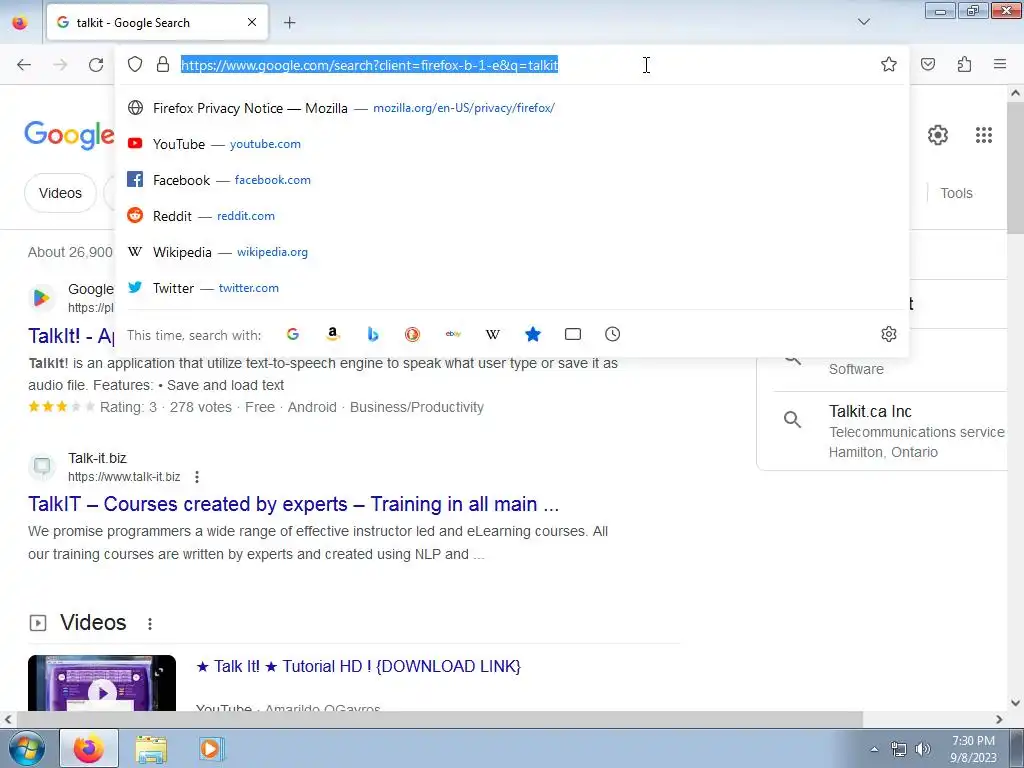
Task: Choose Facebook suggestion in dropdown
Action: click(512, 180)
